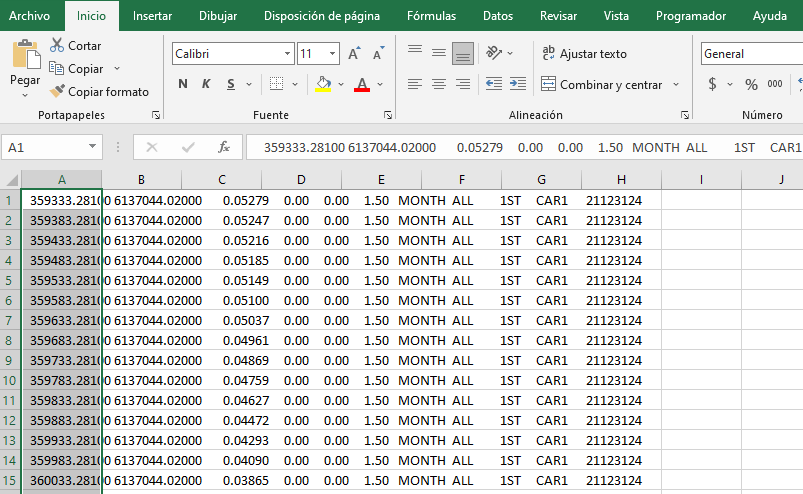This screenshot has height=494, width=803.
Task: Switch to Vista tab
Action: (x=617, y=16)
